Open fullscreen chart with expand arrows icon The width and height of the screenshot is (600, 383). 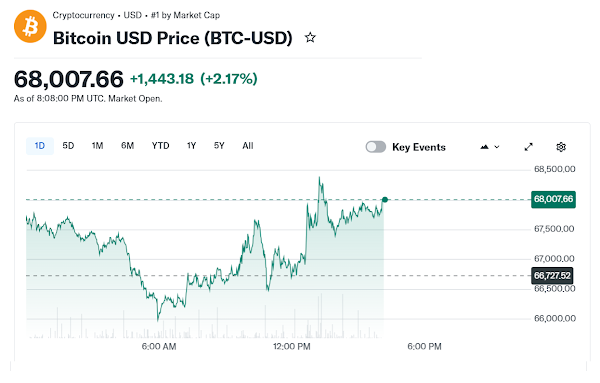click(528, 147)
